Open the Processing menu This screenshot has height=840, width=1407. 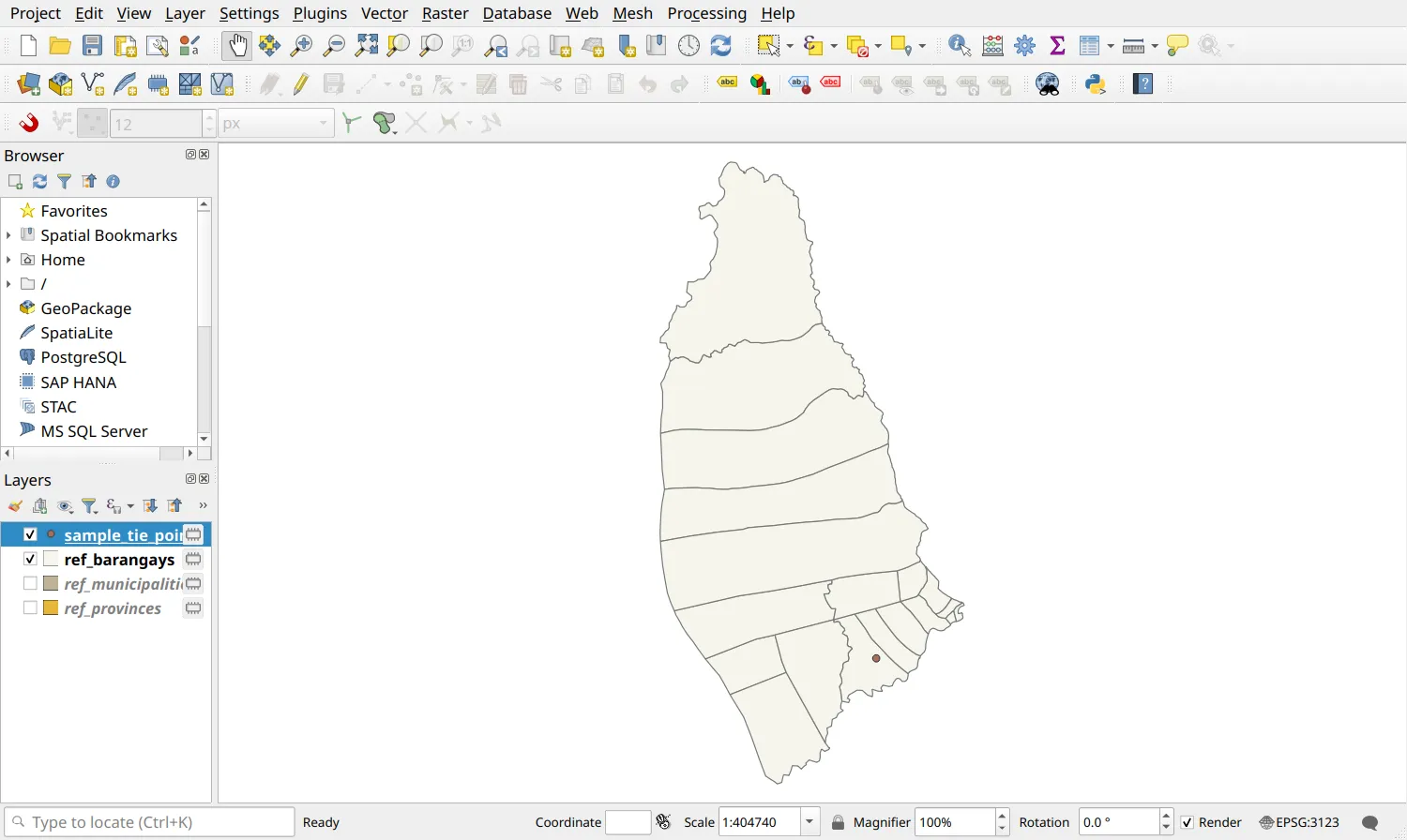pyautogui.click(x=706, y=13)
